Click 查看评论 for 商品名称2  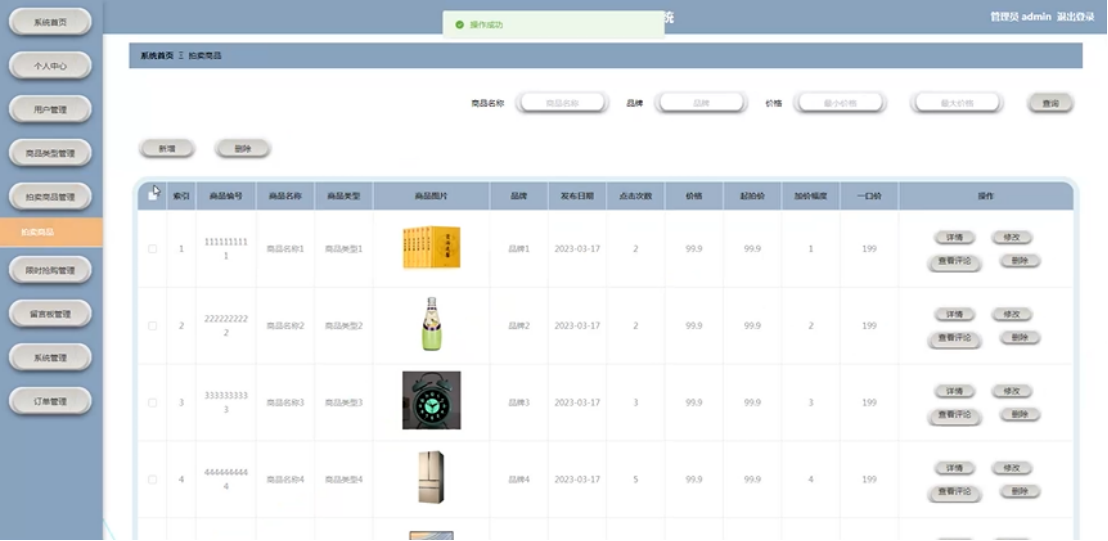click(x=955, y=338)
